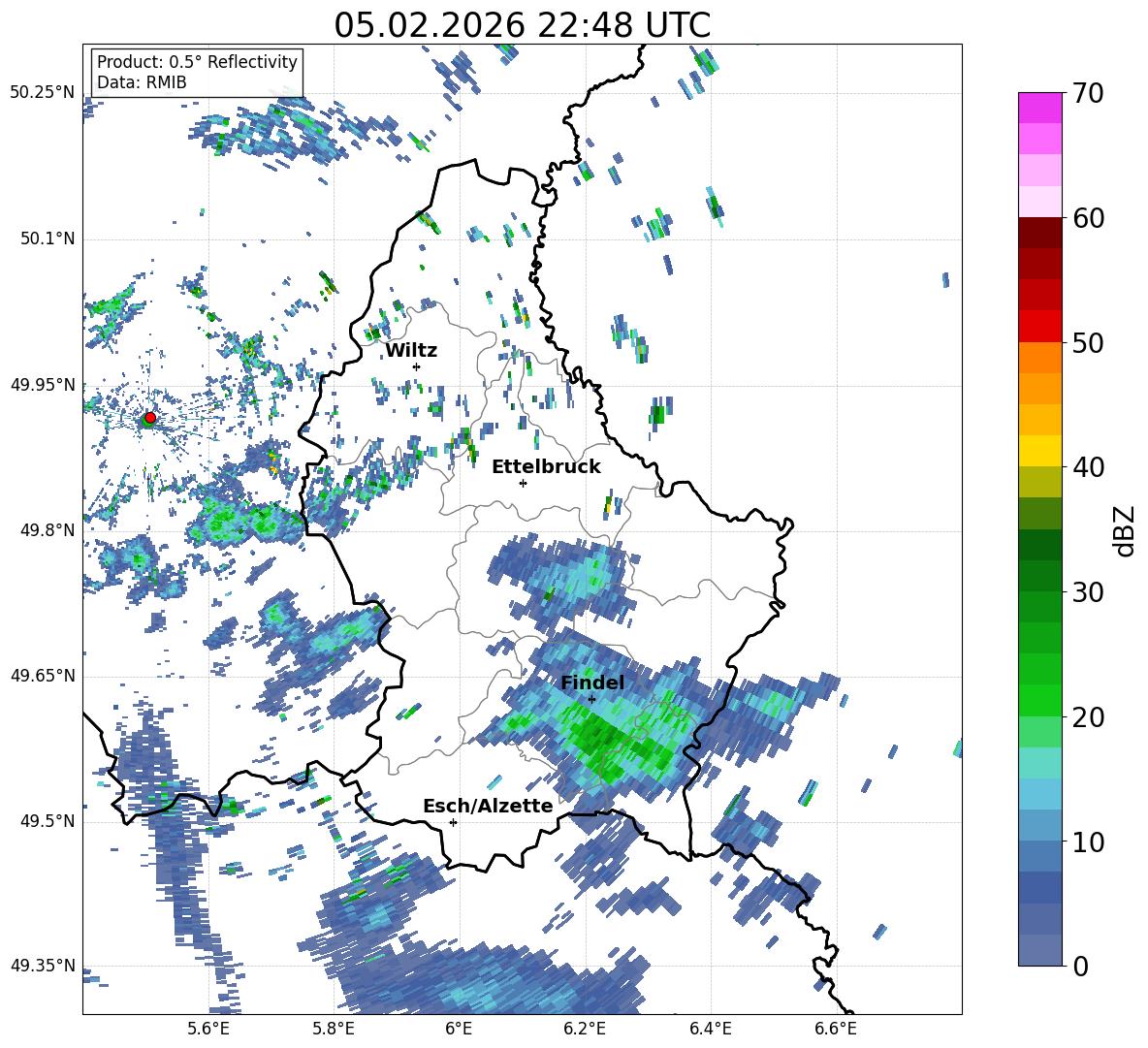Viewport: 1148px width, 1048px height.
Task: Click the 0 value on the colorbar
Action: [1080, 966]
